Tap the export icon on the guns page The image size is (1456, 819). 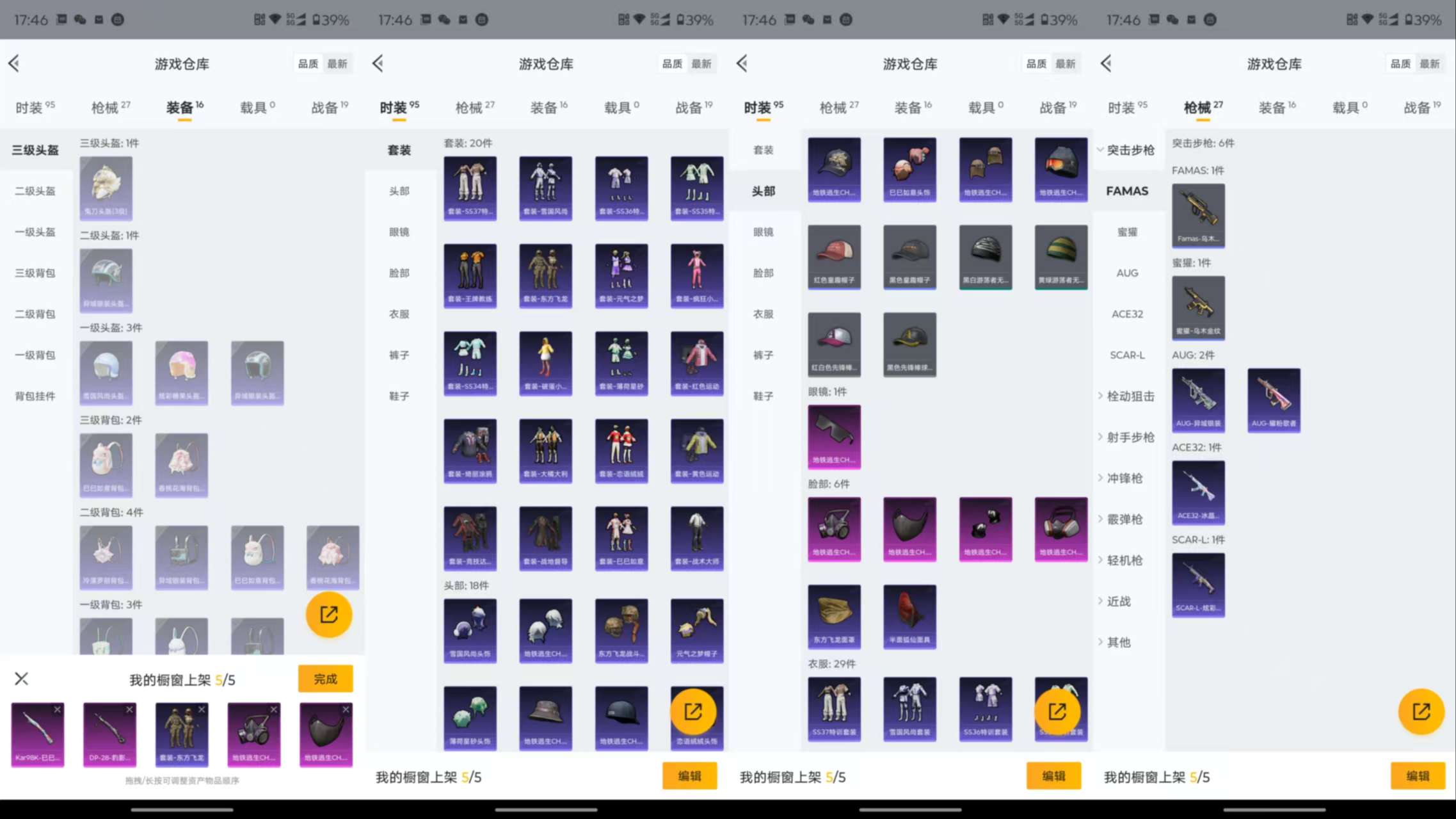click(x=1421, y=711)
